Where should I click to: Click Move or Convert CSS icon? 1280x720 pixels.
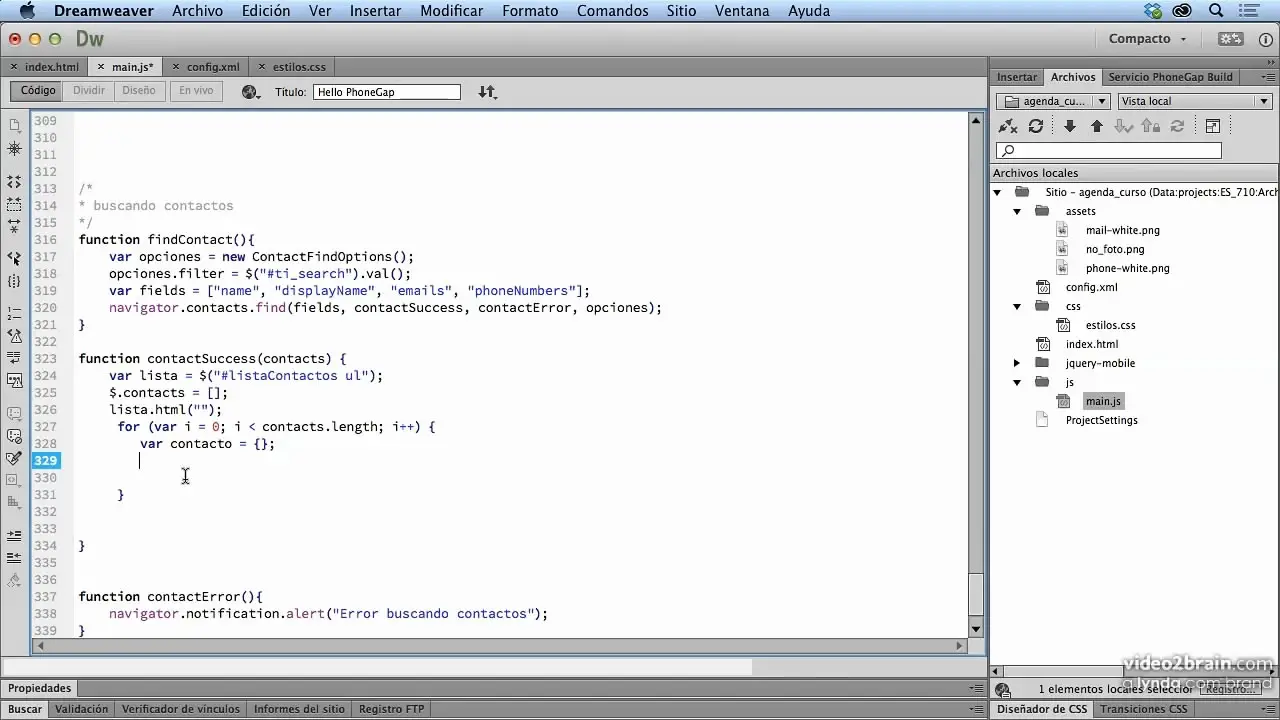click(x=14, y=502)
